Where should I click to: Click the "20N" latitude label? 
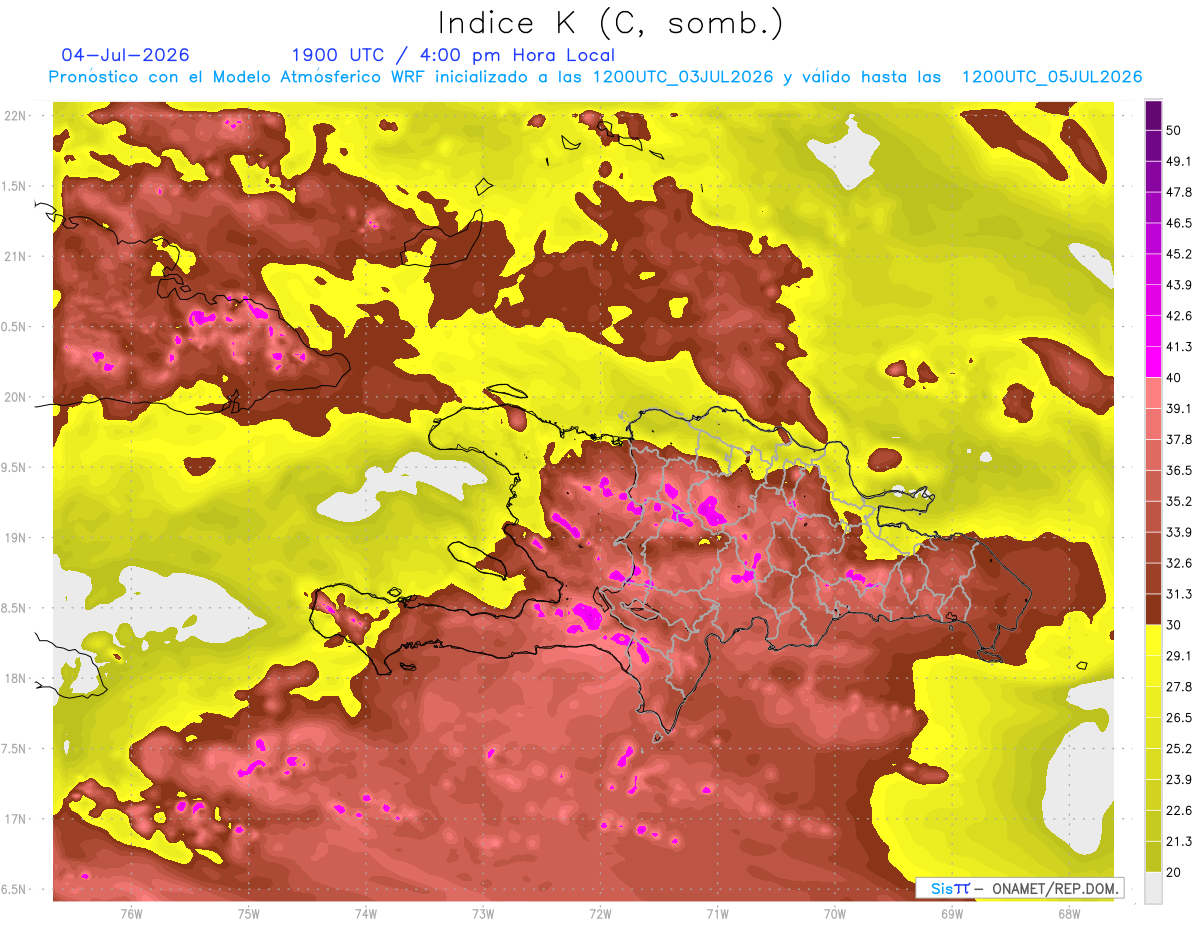tap(16, 397)
